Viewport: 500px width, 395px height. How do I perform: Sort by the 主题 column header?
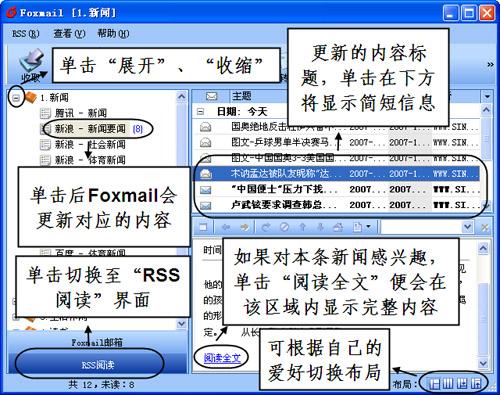click(241, 96)
